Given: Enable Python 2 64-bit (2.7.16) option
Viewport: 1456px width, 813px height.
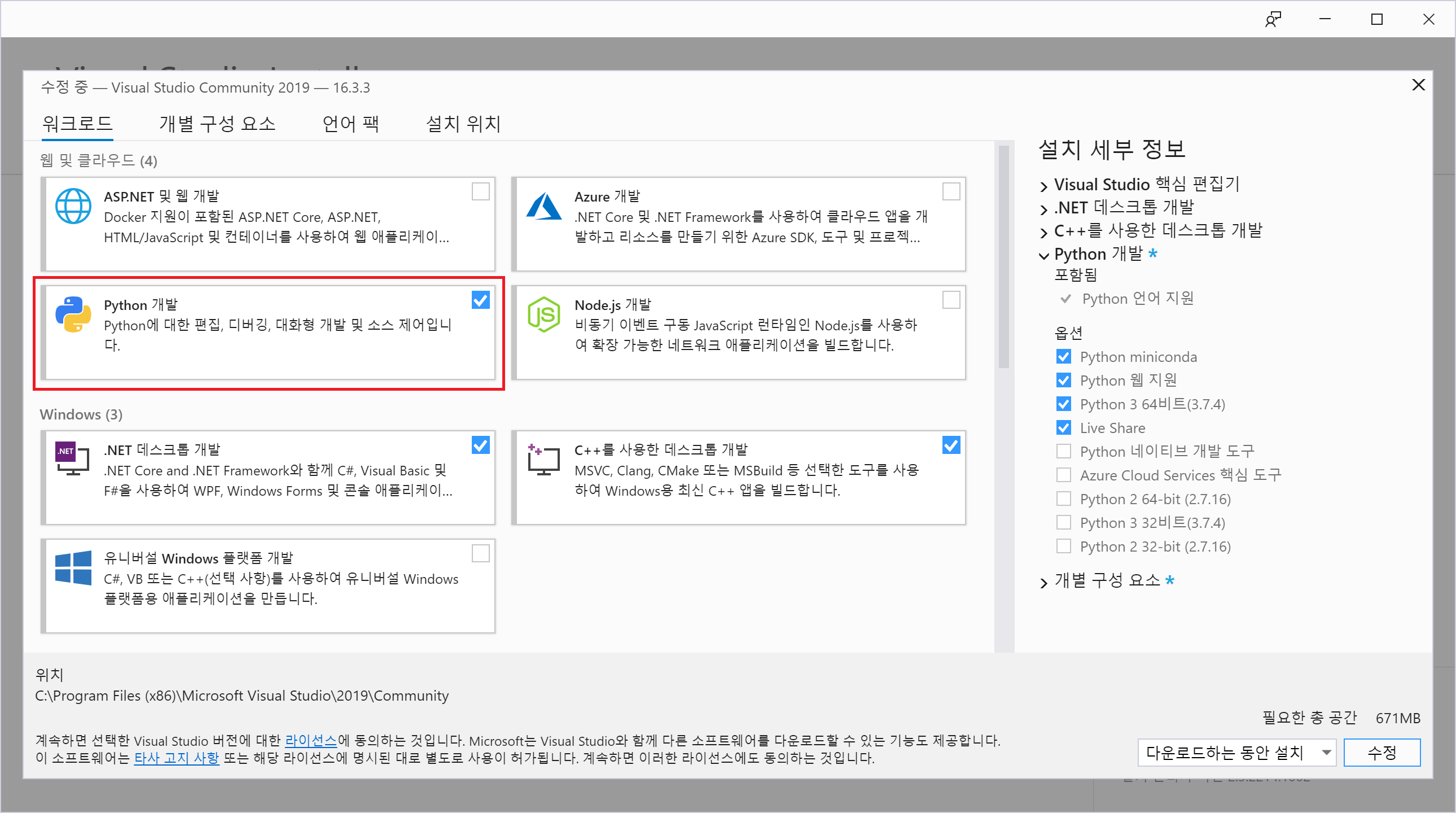Looking at the screenshot, I should [1063, 499].
